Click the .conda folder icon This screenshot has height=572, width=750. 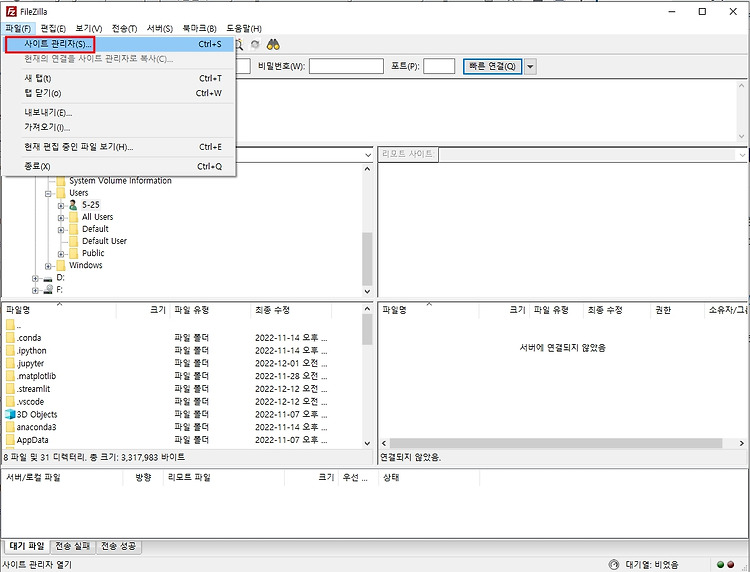pyautogui.click(x=11, y=338)
